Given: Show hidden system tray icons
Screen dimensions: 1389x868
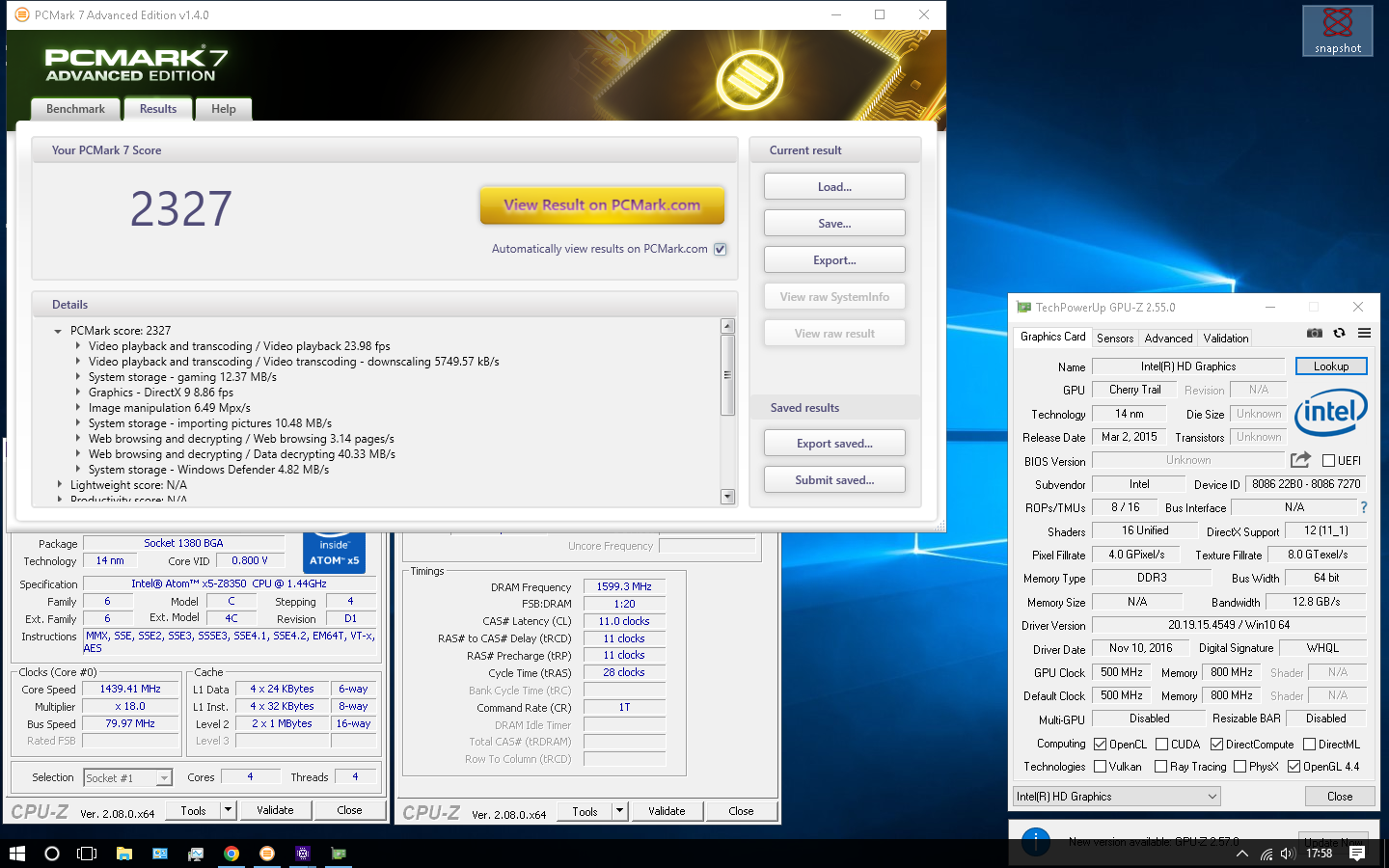Looking at the screenshot, I should click(x=1242, y=854).
